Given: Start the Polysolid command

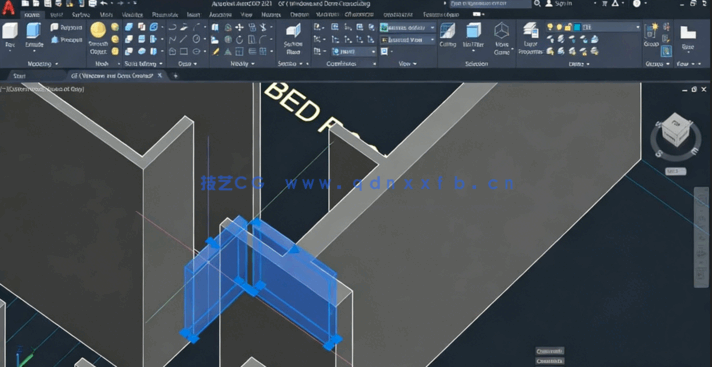Looking at the screenshot, I should click(x=66, y=28).
